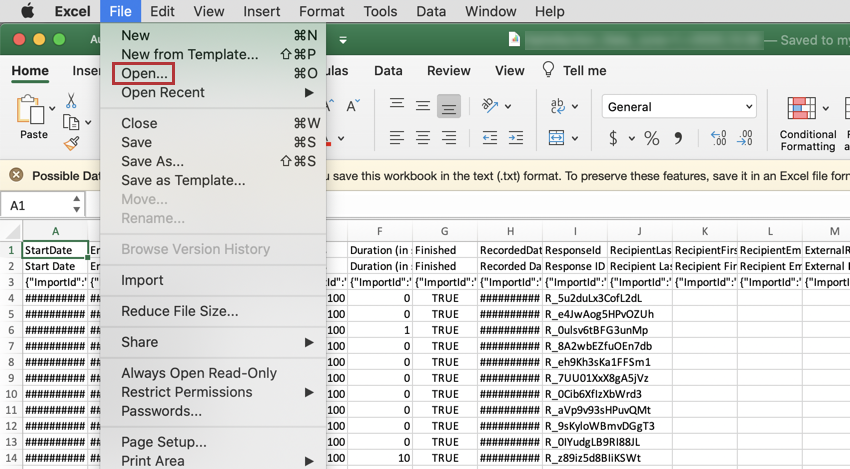
Task: Toggle bottom align button in ribbon
Action: [449, 106]
